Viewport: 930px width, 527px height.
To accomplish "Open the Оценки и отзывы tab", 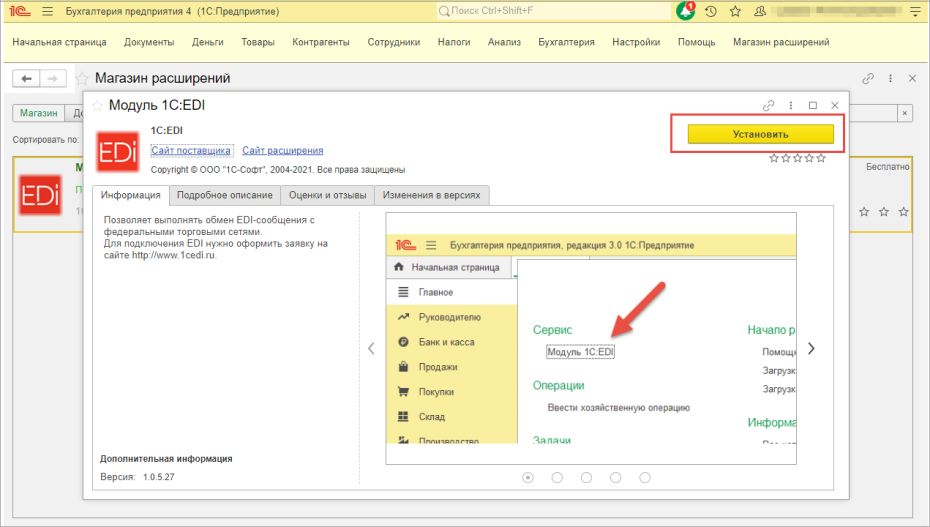I will [327, 195].
